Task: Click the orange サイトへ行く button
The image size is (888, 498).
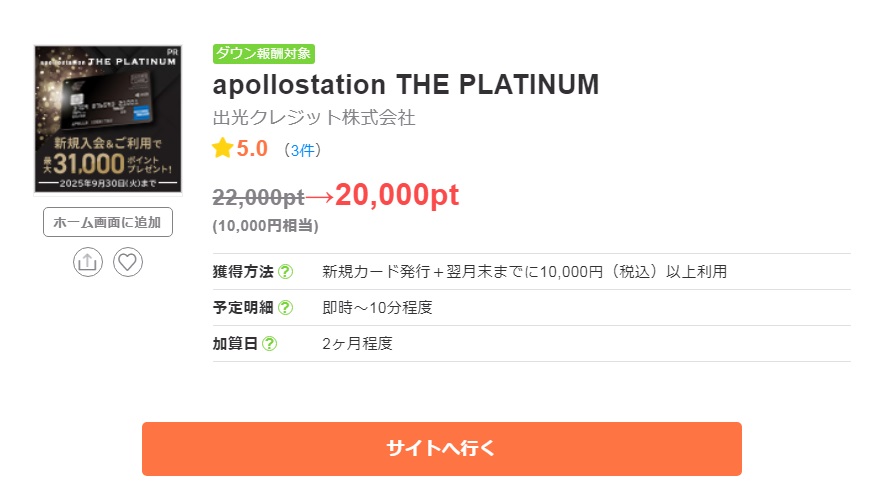Action: point(442,449)
